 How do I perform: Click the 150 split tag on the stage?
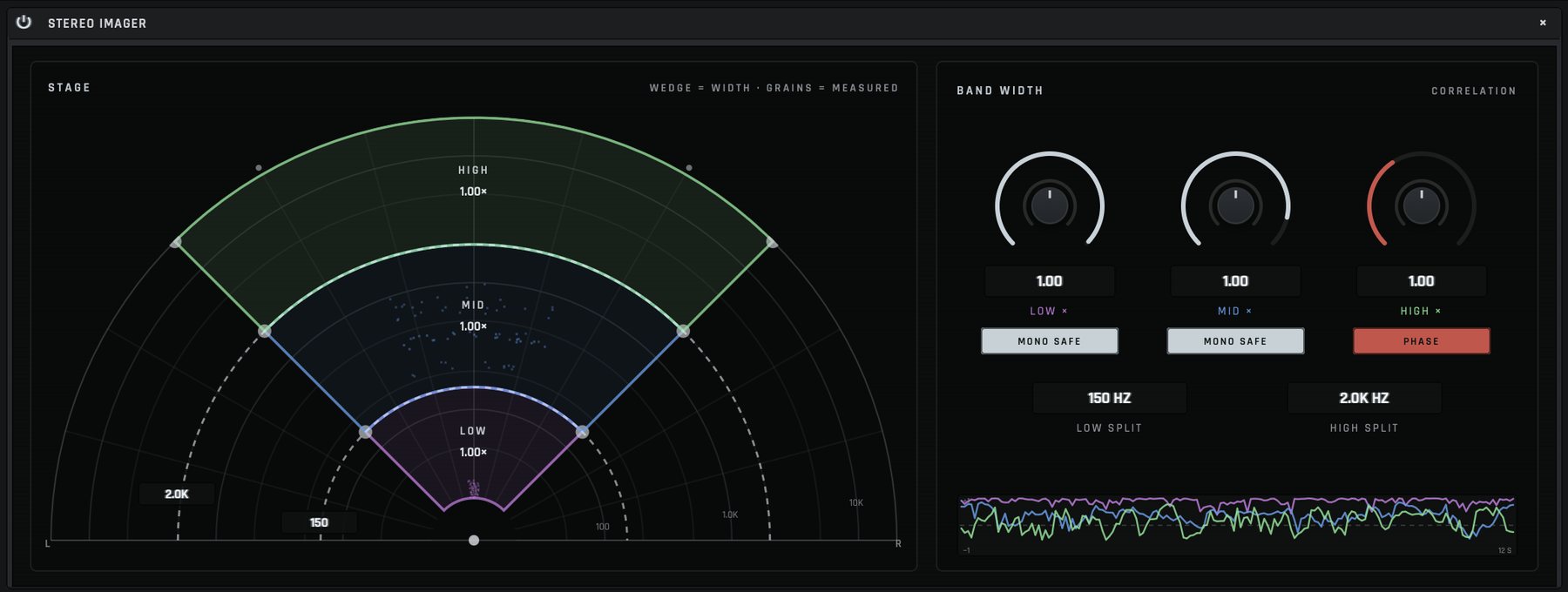click(319, 522)
